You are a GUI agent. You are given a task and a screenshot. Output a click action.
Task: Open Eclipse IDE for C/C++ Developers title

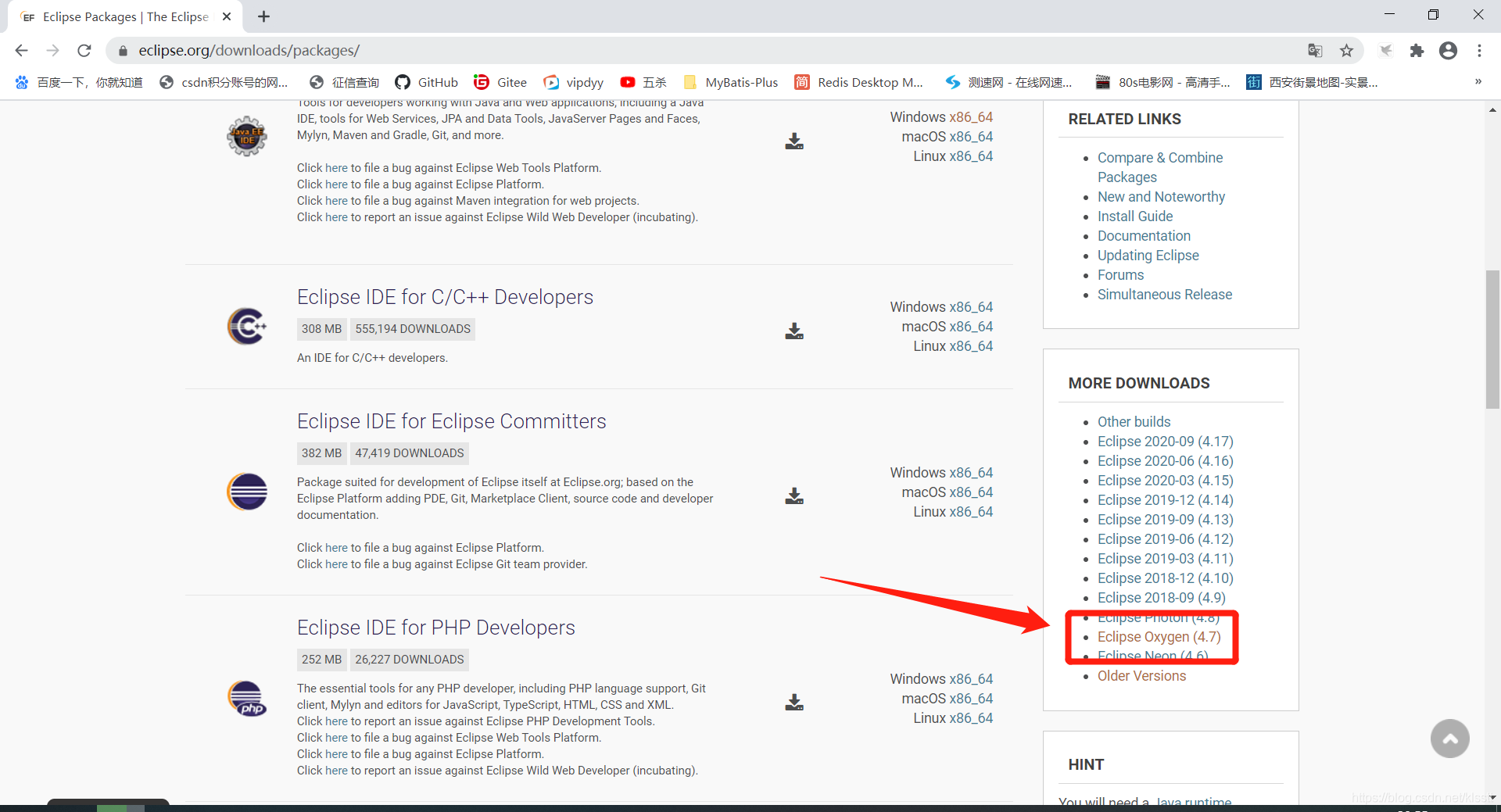(445, 297)
